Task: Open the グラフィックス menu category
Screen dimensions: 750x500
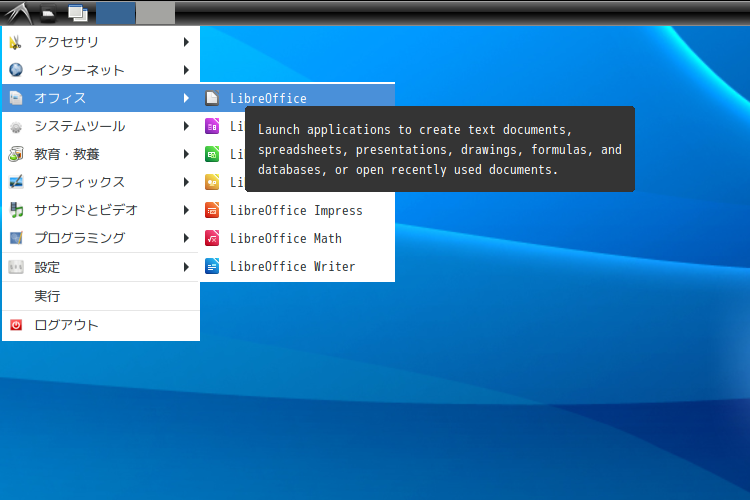Action: pos(101,182)
